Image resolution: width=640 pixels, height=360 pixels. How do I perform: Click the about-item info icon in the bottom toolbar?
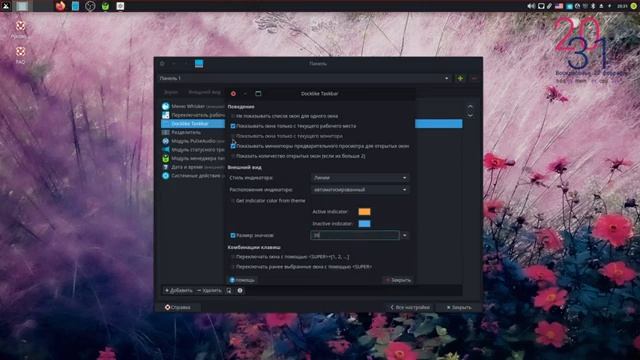point(240,291)
